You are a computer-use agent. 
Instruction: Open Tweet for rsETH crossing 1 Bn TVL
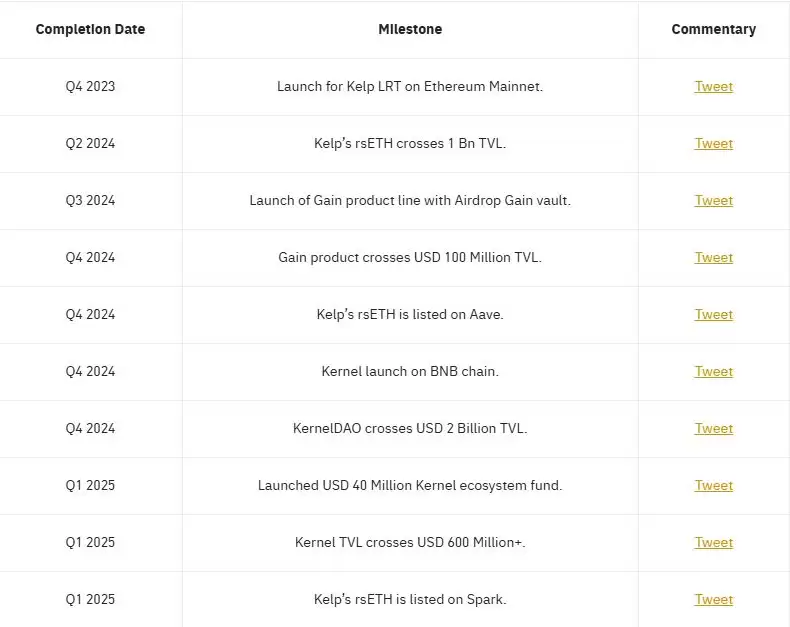(x=713, y=143)
